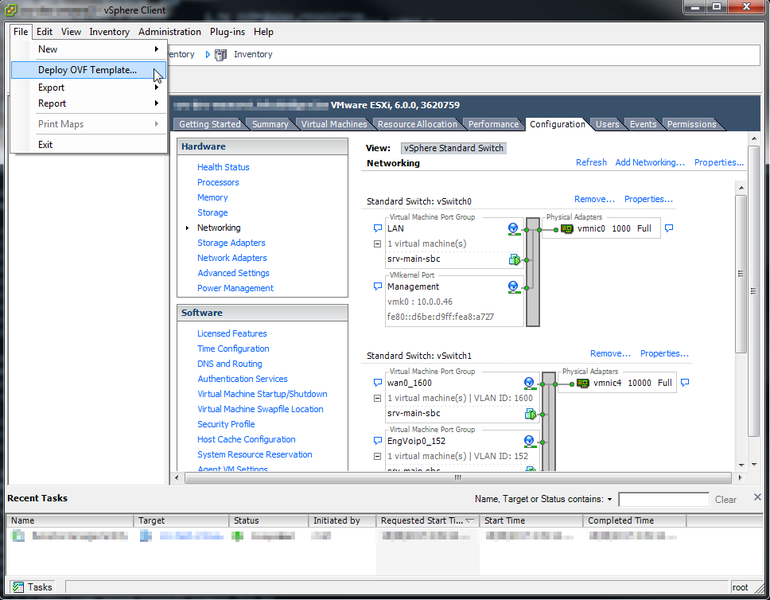Expand the Report submenu arrow

156,103
